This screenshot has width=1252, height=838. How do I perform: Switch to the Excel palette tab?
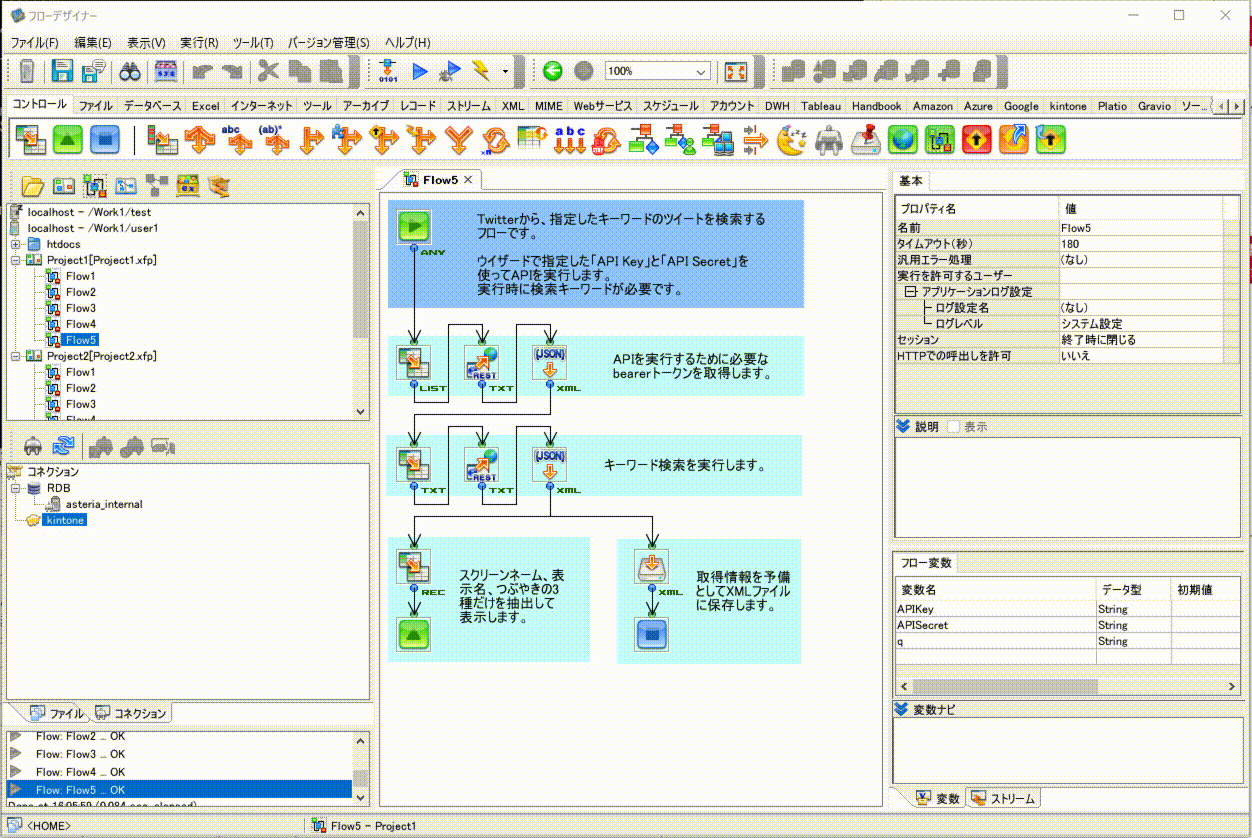[x=206, y=106]
